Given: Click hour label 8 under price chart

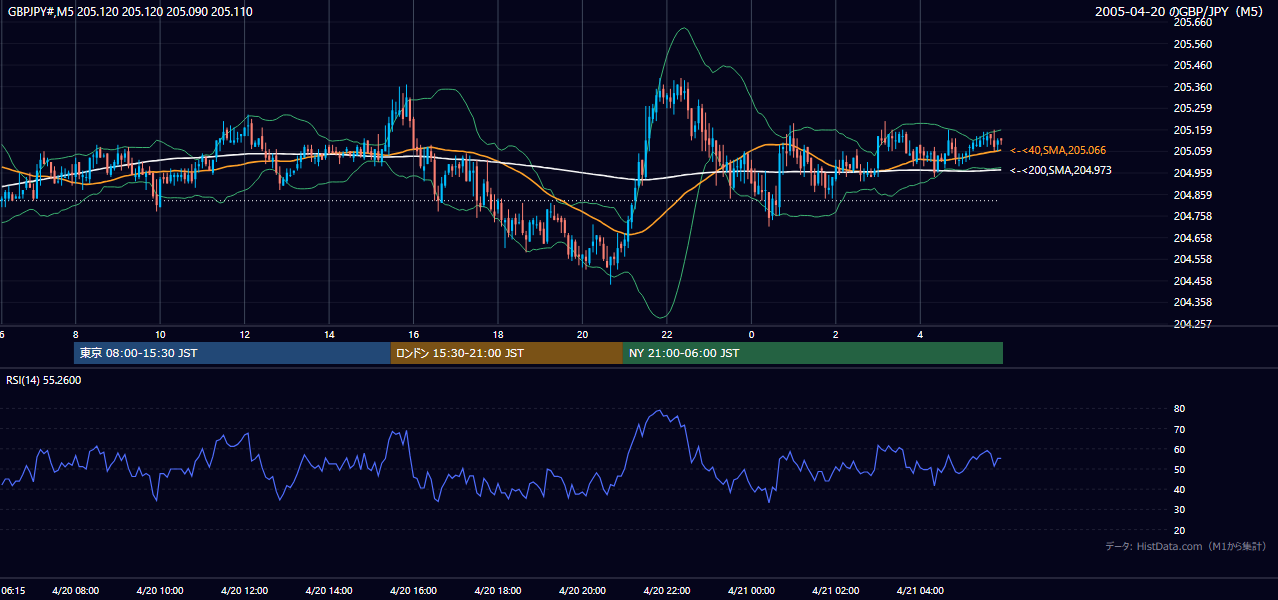Looking at the screenshot, I should click(x=76, y=334).
